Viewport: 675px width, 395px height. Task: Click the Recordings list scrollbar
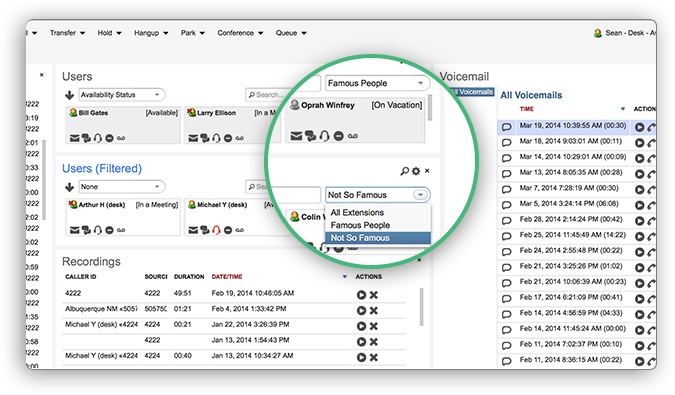coord(421,307)
